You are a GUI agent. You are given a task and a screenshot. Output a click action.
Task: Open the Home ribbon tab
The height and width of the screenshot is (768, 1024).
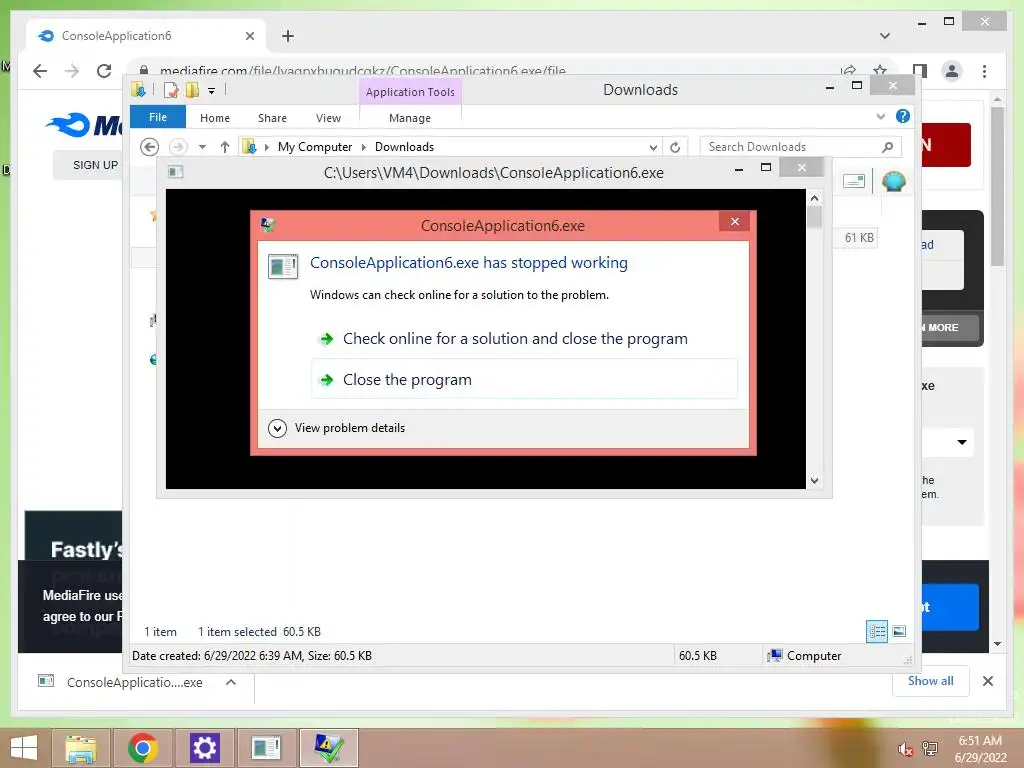(215, 118)
